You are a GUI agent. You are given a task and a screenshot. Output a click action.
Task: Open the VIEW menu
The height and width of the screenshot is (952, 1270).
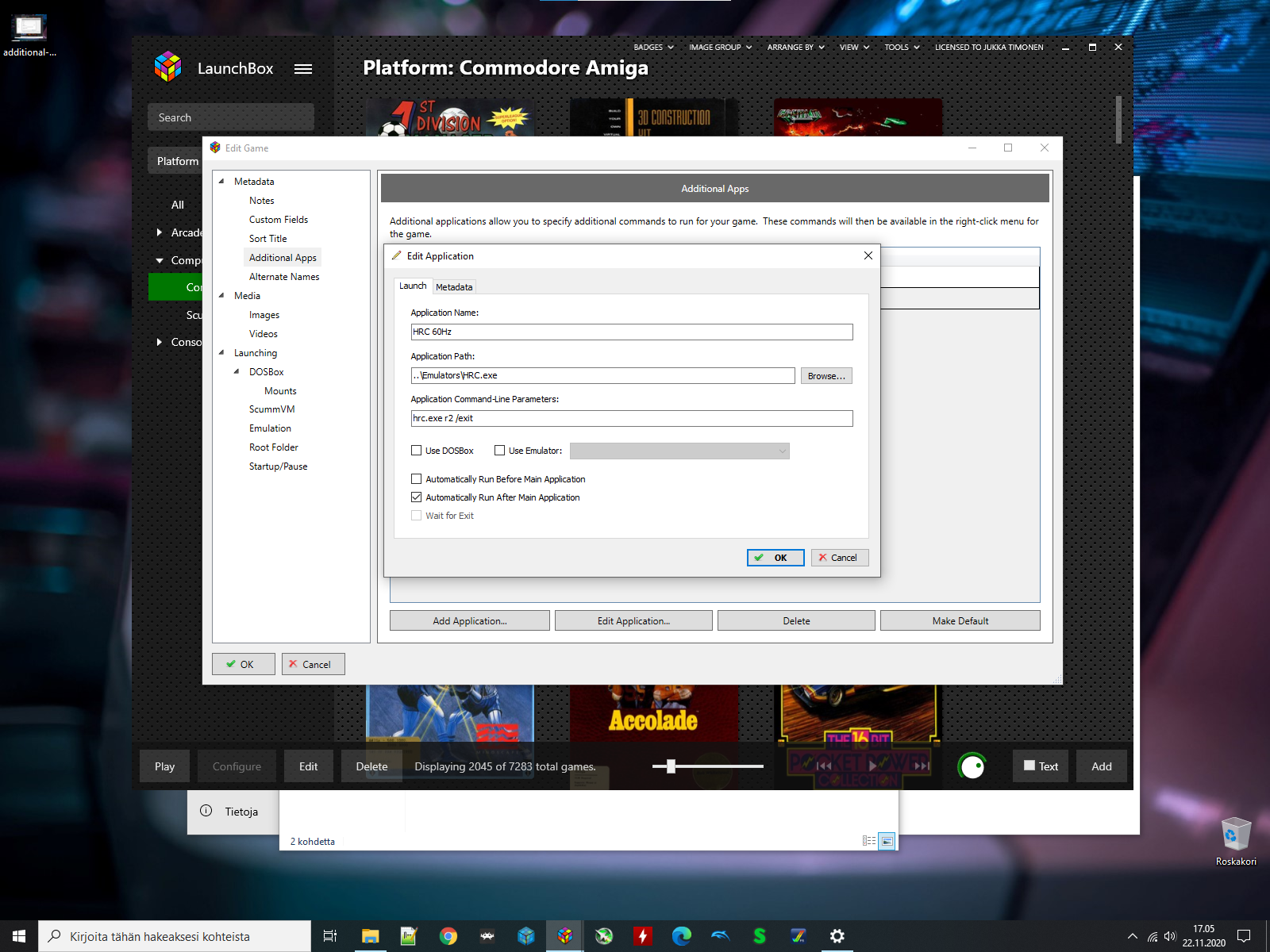[x=854, y=48]
